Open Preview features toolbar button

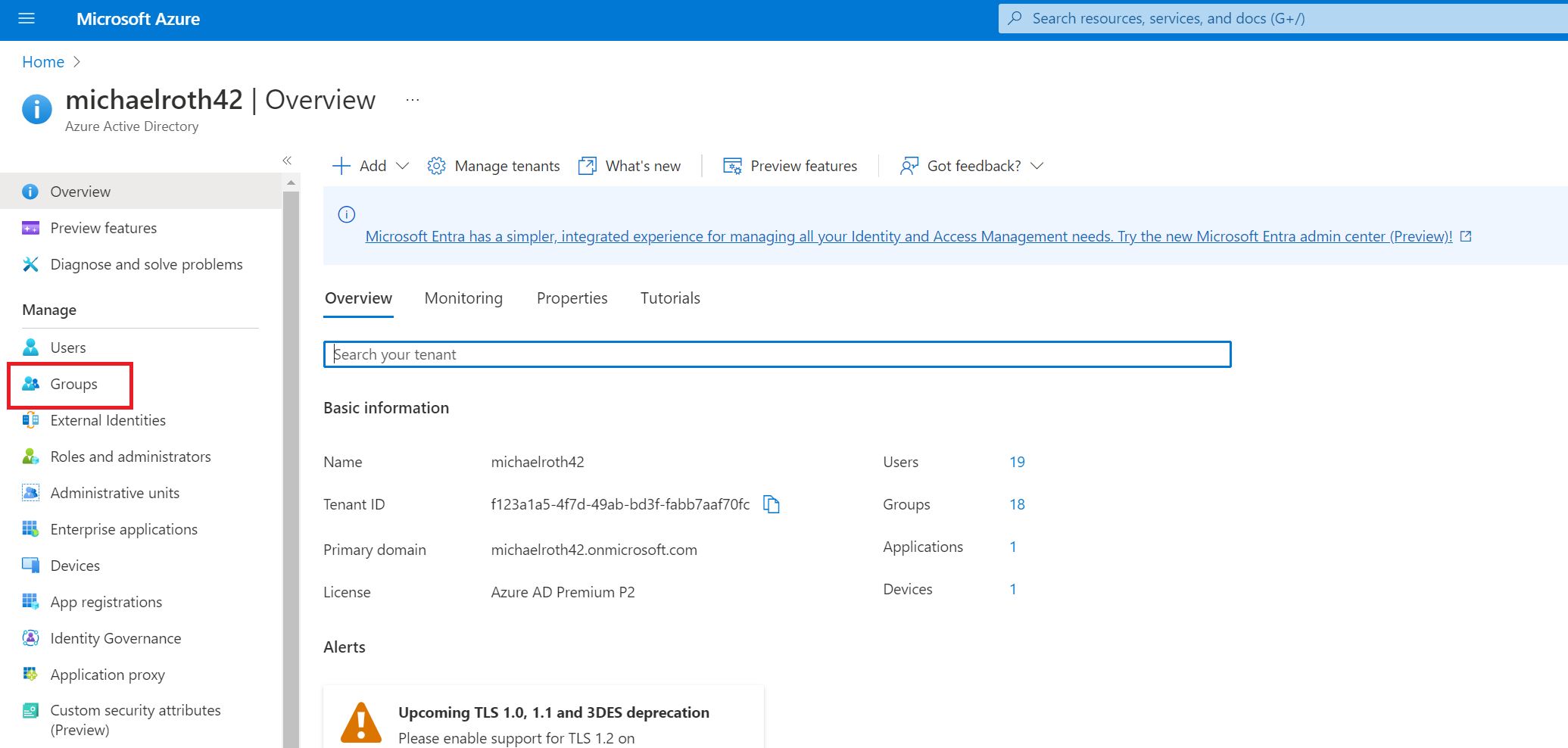pyautogui.click(x=790, y=166)
